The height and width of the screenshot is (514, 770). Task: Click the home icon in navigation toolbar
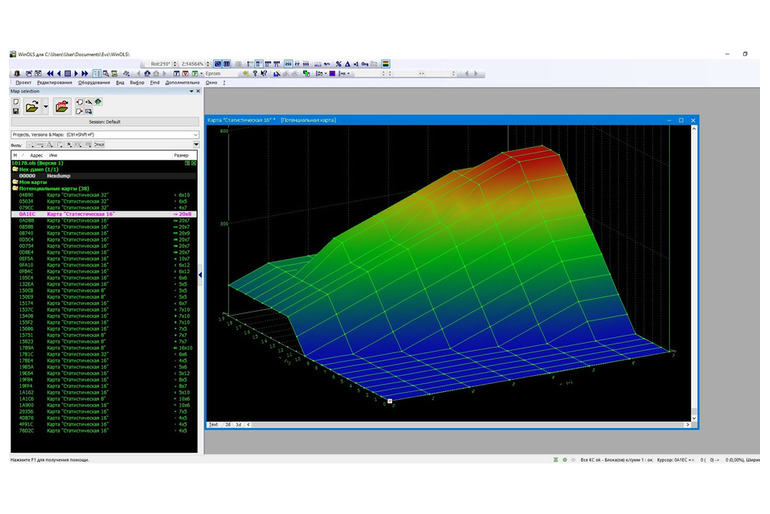tap(147, 73)
